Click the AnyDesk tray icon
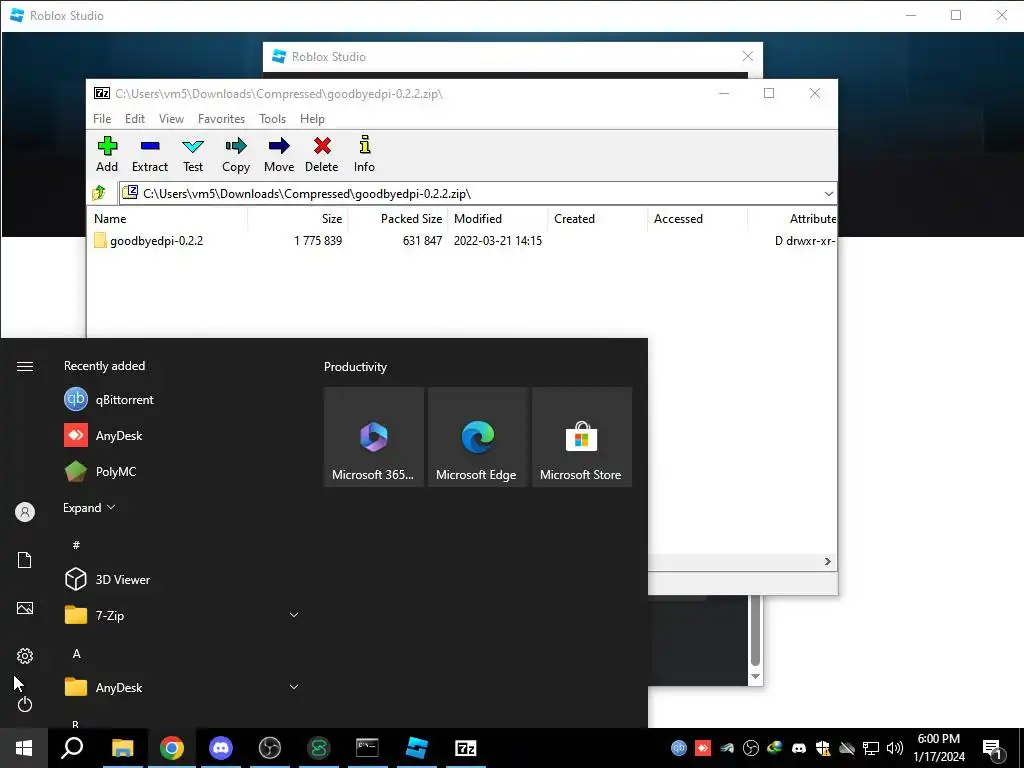 click(703, 748)
